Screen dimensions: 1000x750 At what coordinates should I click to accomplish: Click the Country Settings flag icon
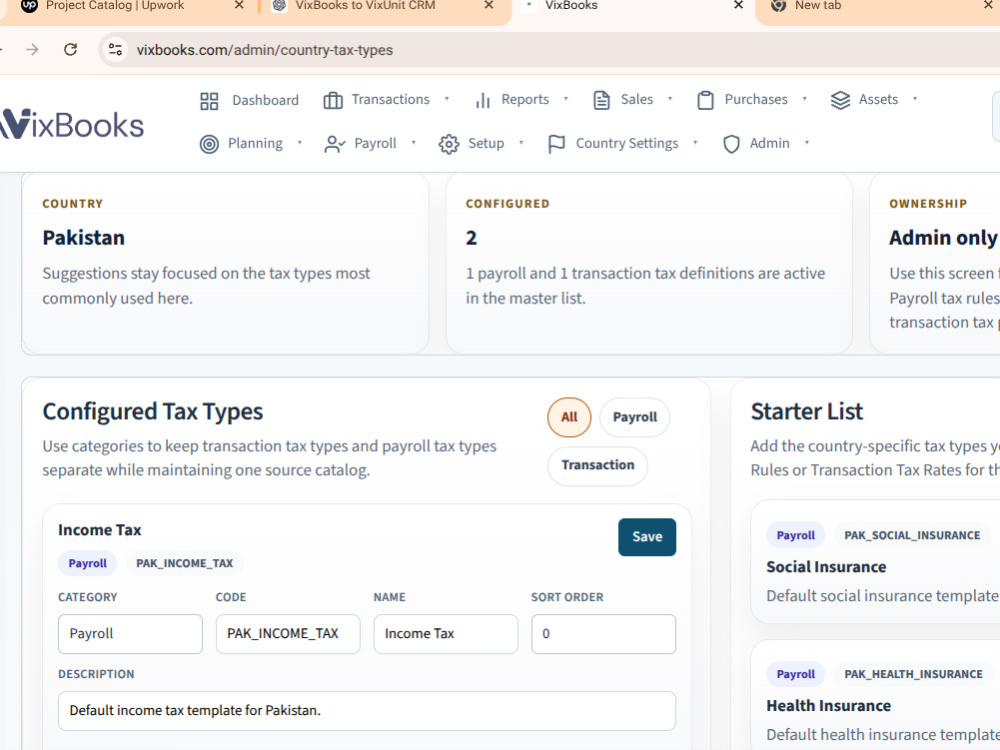(557, 144)
